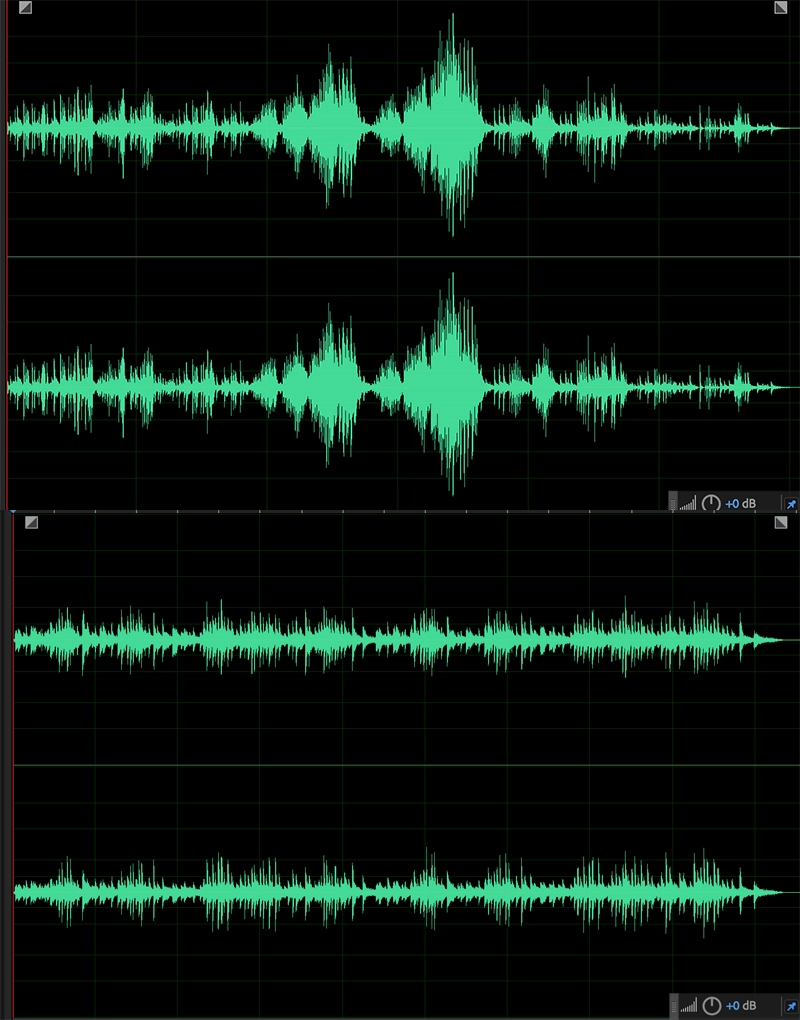Click the fade-out handle of the upper waveform
This screenshot has width=800, height=1020.
(781, 8)
